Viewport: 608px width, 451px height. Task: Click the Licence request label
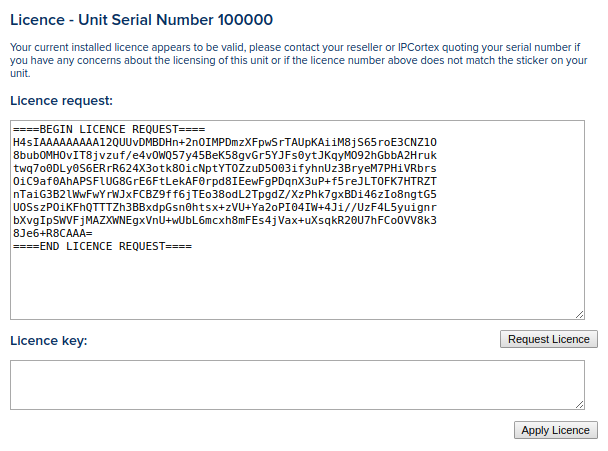(x=61, y=101)
